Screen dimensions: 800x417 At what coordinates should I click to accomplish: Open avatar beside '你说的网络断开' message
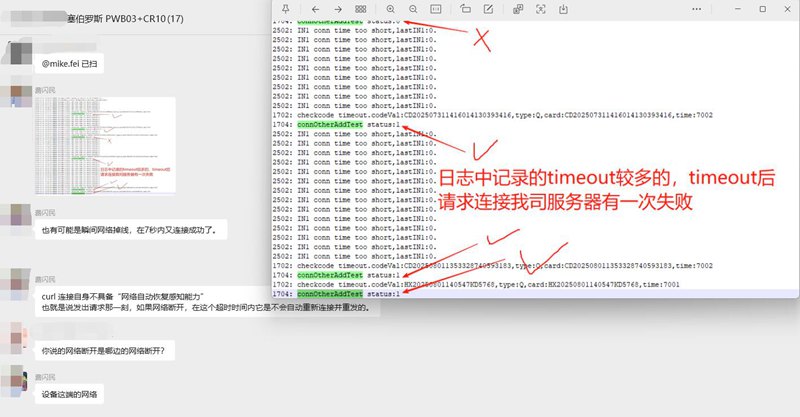point(16,336)
